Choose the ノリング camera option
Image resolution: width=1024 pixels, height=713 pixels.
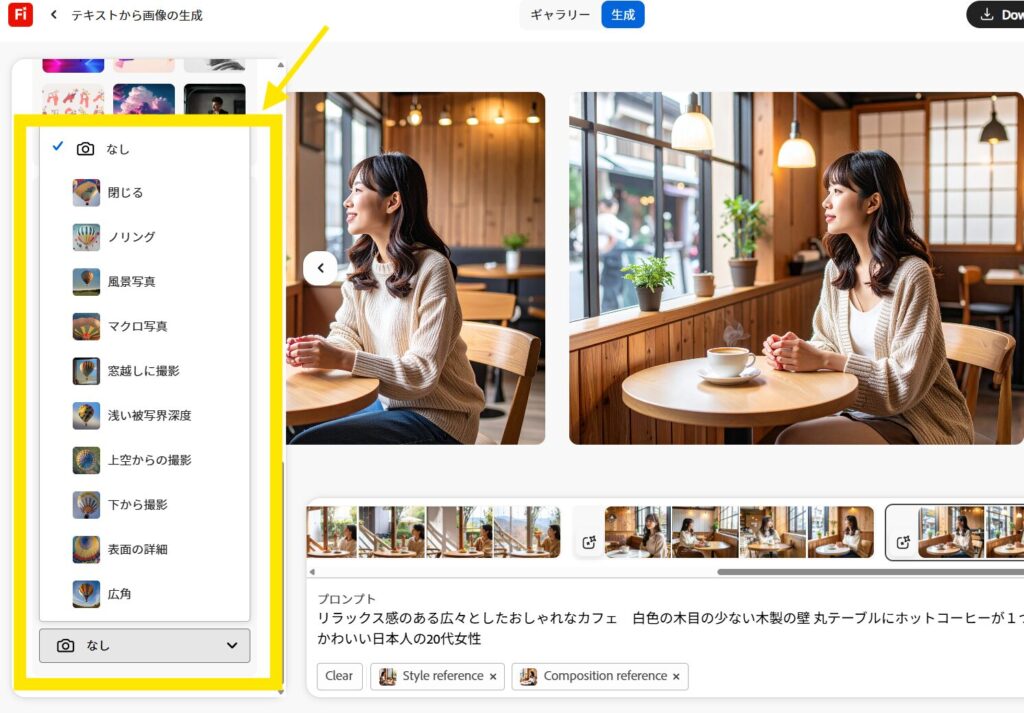pyautogui.click(x=144, y=237)
